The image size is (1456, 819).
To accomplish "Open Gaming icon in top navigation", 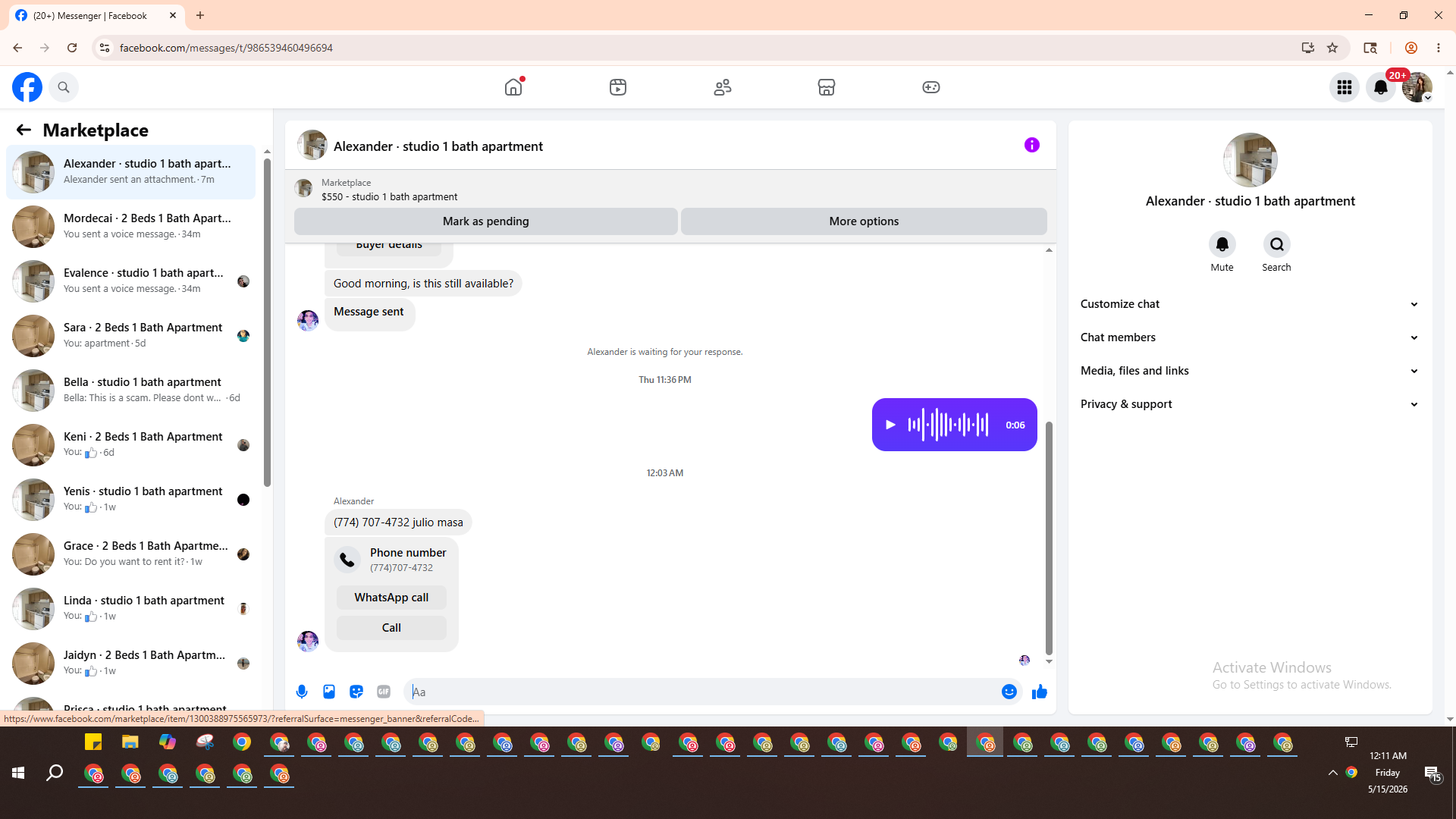I will coord(931,87).
